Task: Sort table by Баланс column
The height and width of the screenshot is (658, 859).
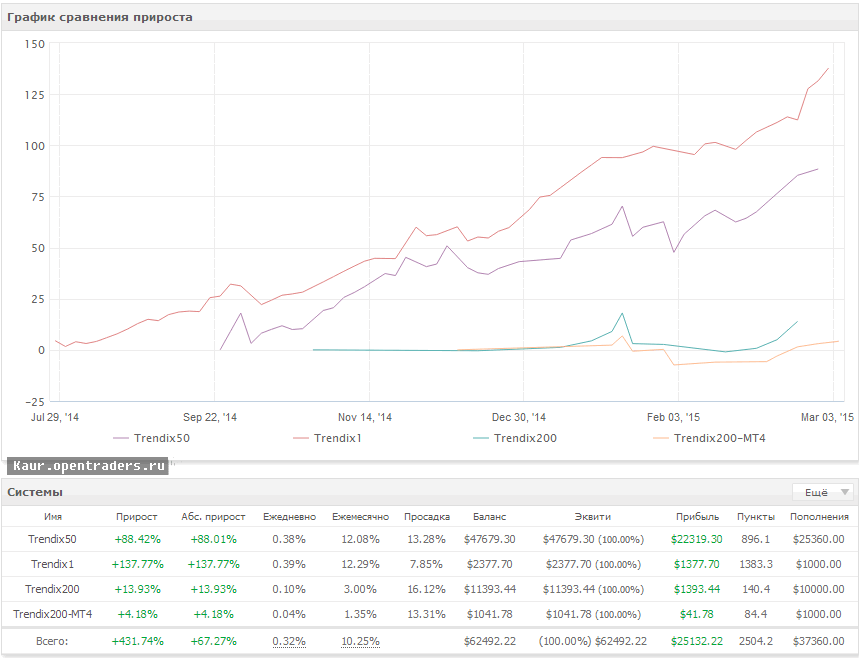Action: [x=490, y=517]
